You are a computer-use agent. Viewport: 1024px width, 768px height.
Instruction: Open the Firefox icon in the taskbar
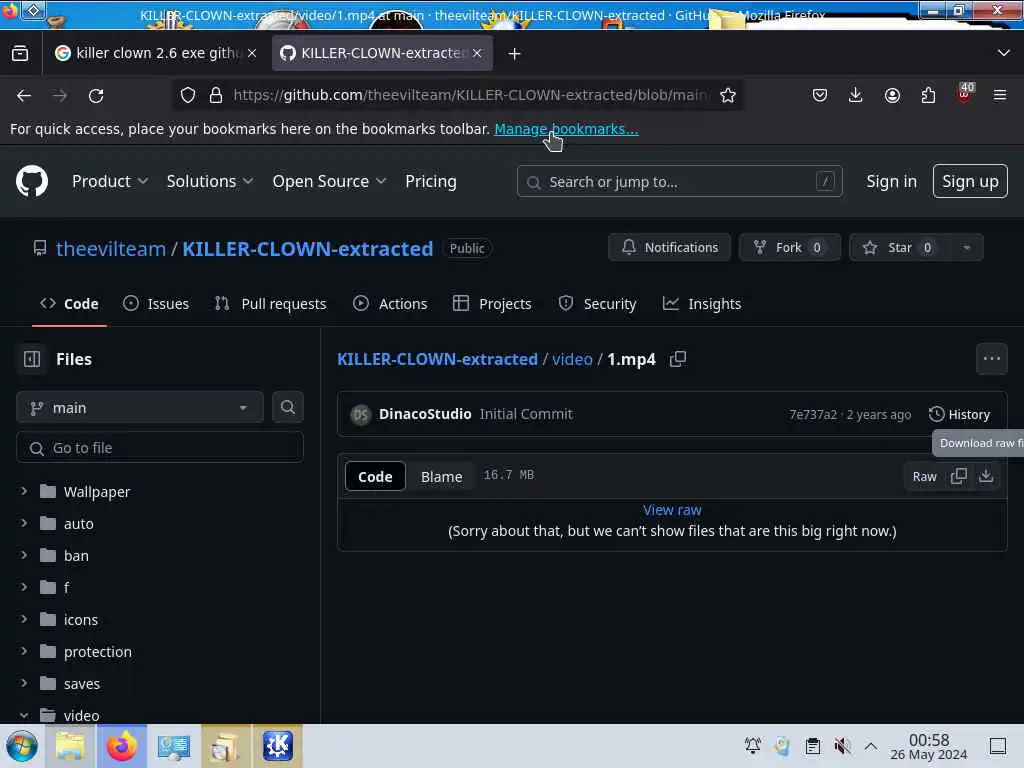[122, 746]
